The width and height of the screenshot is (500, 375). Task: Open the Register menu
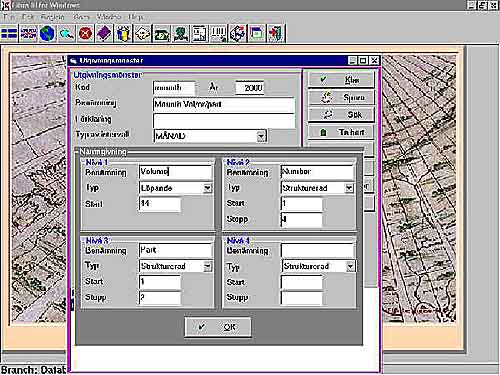52,17
